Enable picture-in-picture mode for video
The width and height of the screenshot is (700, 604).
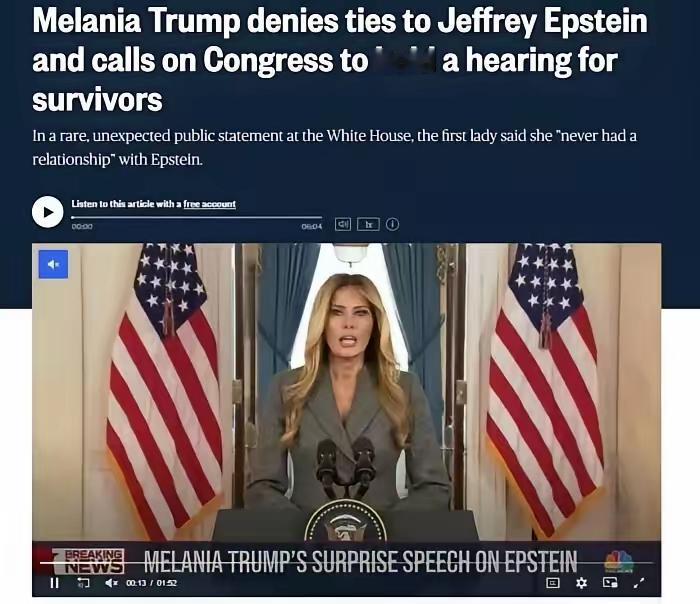click(610, 583)
